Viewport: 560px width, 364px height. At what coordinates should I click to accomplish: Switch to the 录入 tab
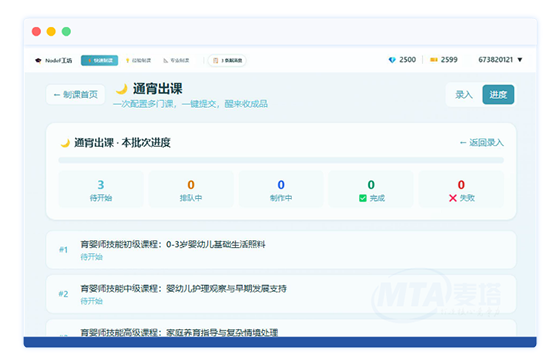coord(464,95)
